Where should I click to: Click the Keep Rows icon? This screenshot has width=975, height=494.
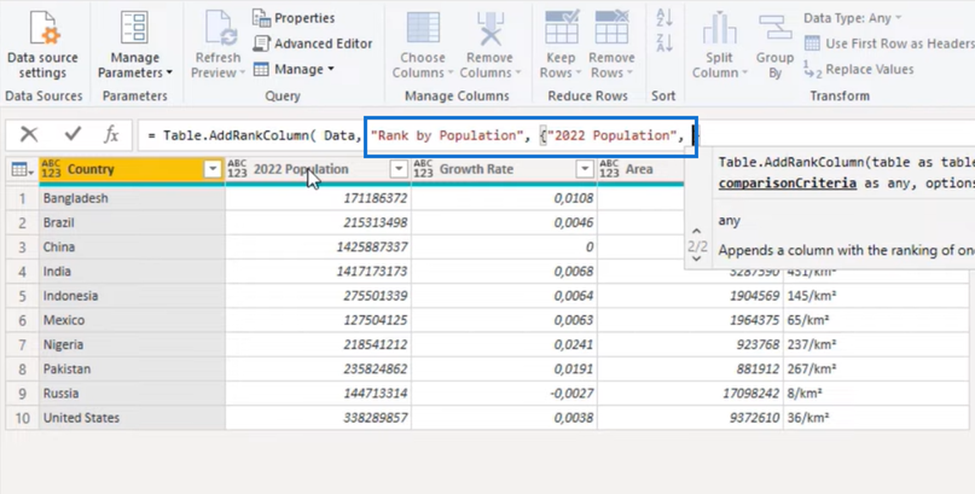point(561,27)
